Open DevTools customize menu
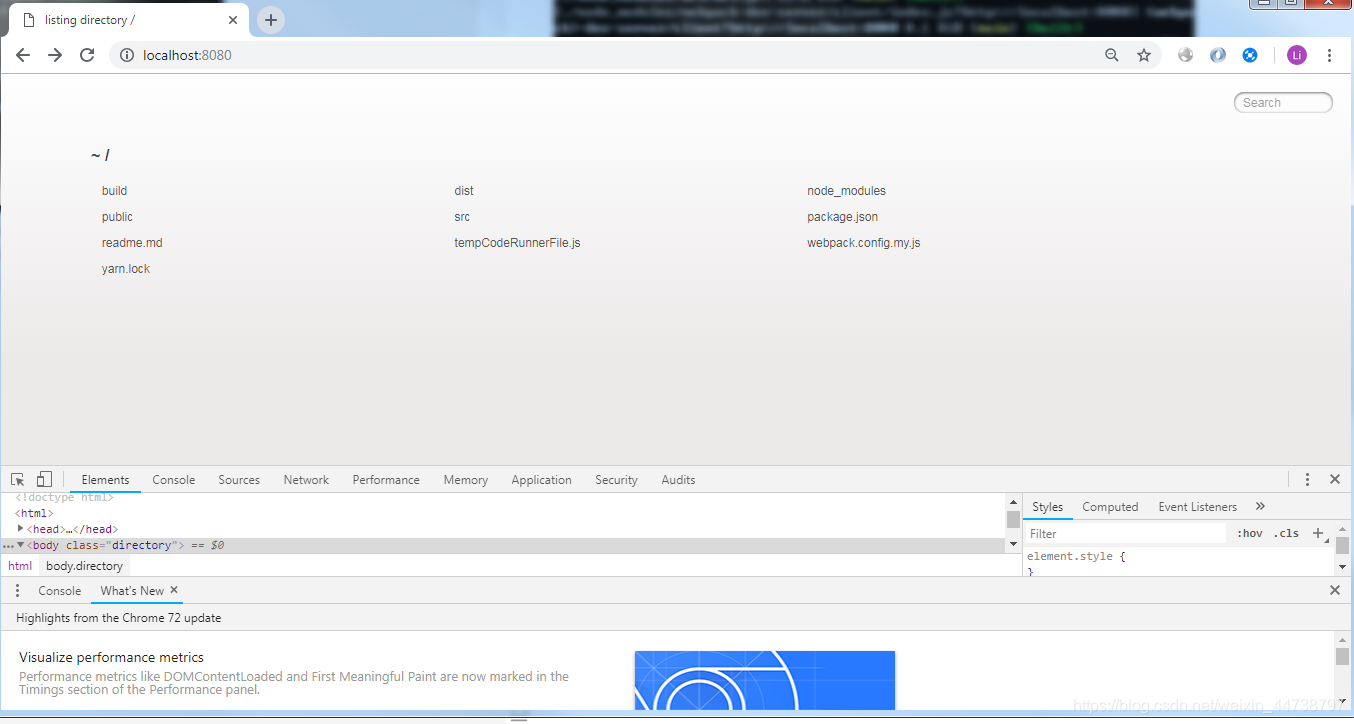The height and width of the screenshot is (724, 1354). [1307, 480]
